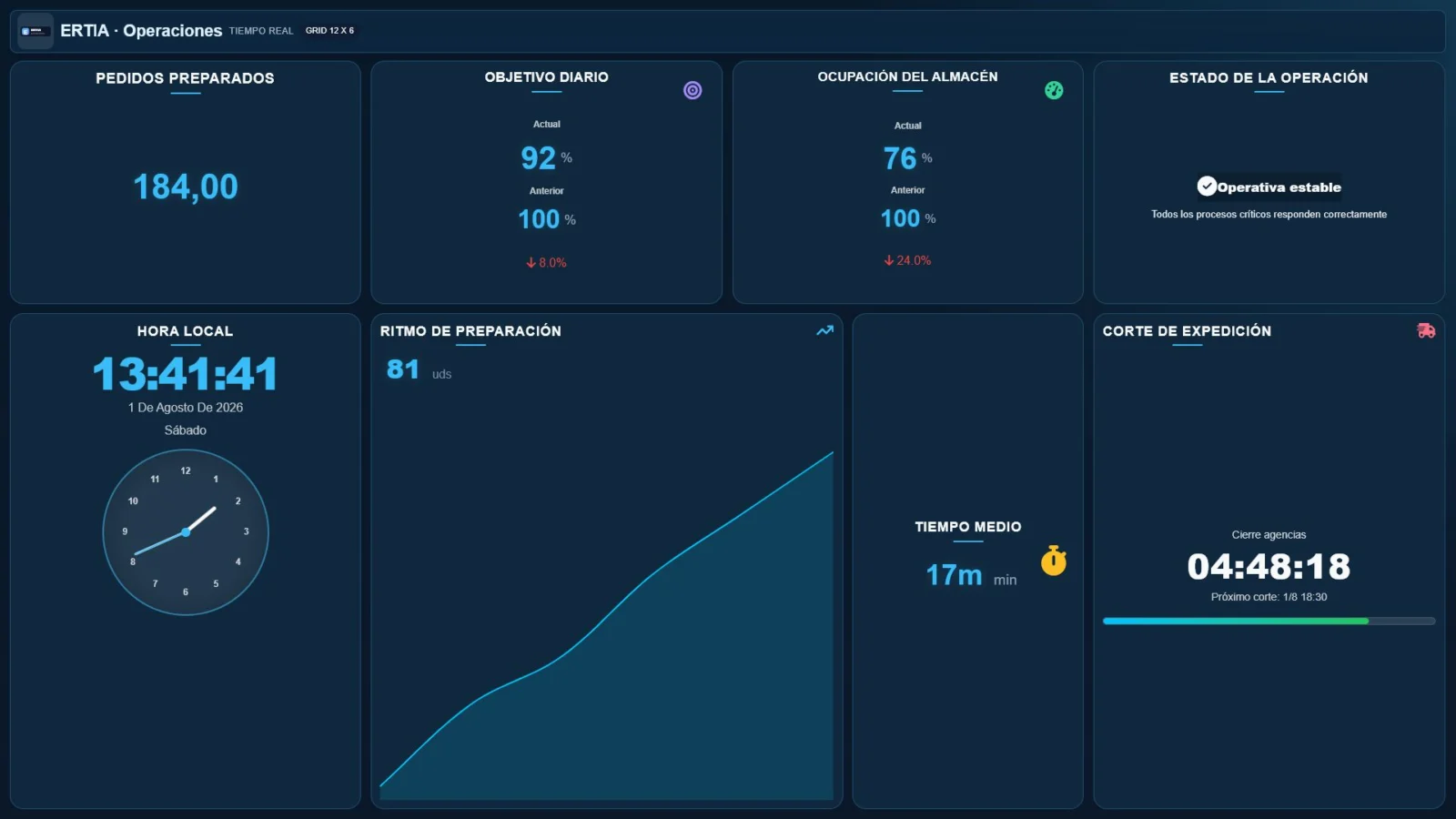Click the 'TIEMPO MEDIO' card title
This screenshot has width=1456, height=819.
pyautogui.click(x=968, y=527)
